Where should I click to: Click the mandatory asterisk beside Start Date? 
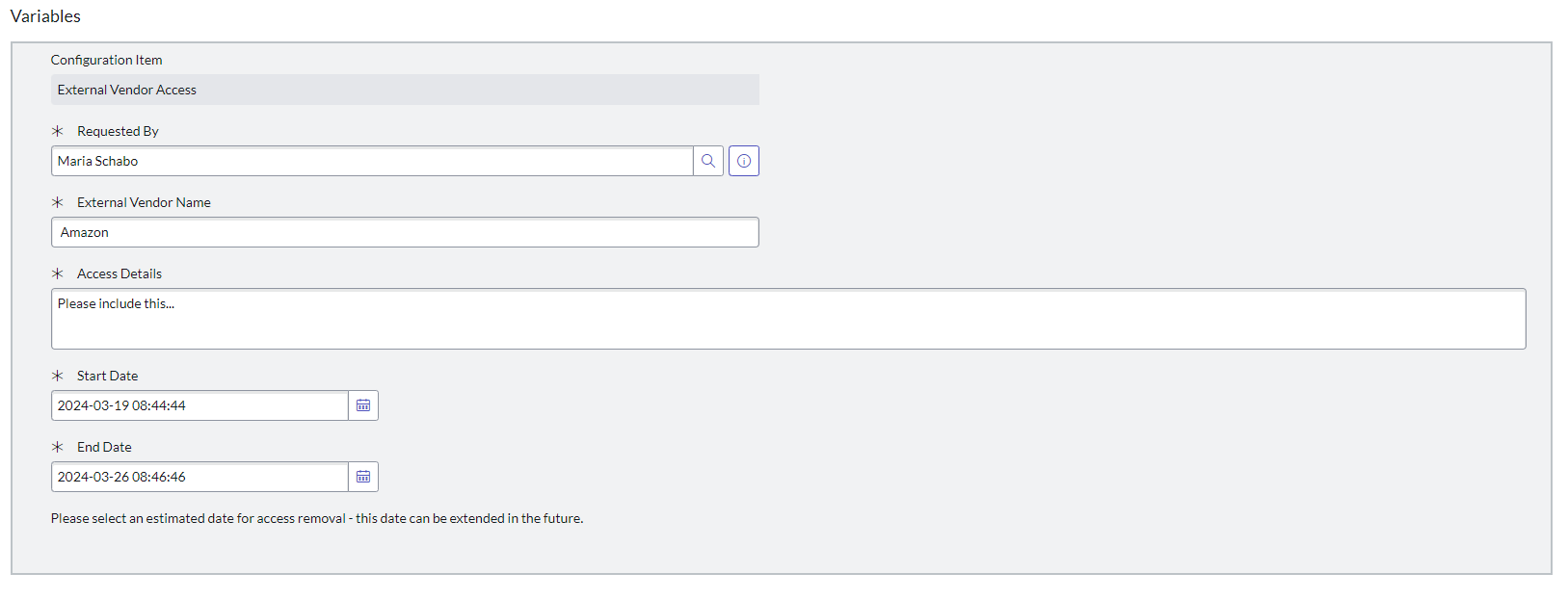coord(58,376)
